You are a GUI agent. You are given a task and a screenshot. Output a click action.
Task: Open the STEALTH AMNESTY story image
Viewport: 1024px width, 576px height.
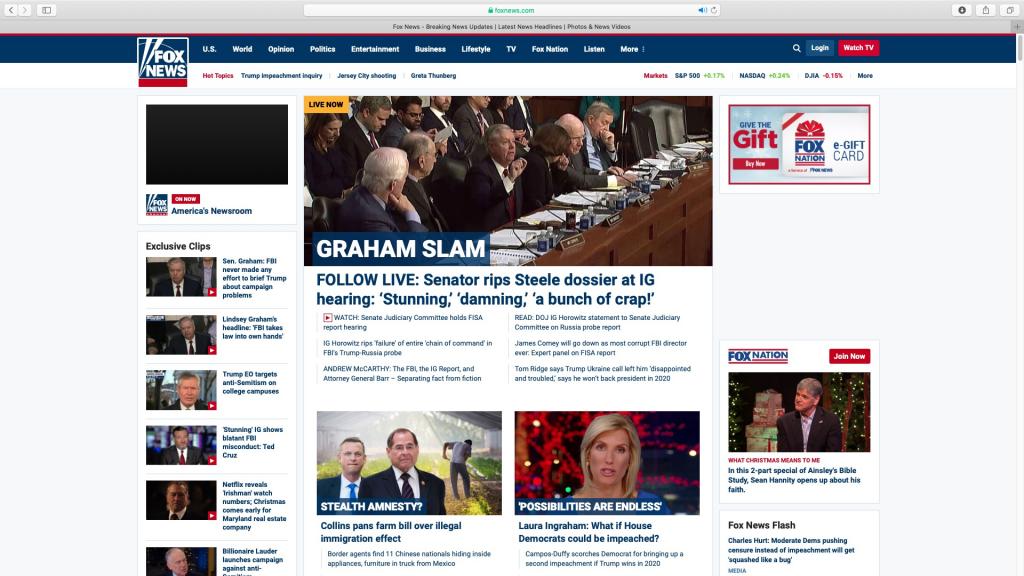click(409, 463)
